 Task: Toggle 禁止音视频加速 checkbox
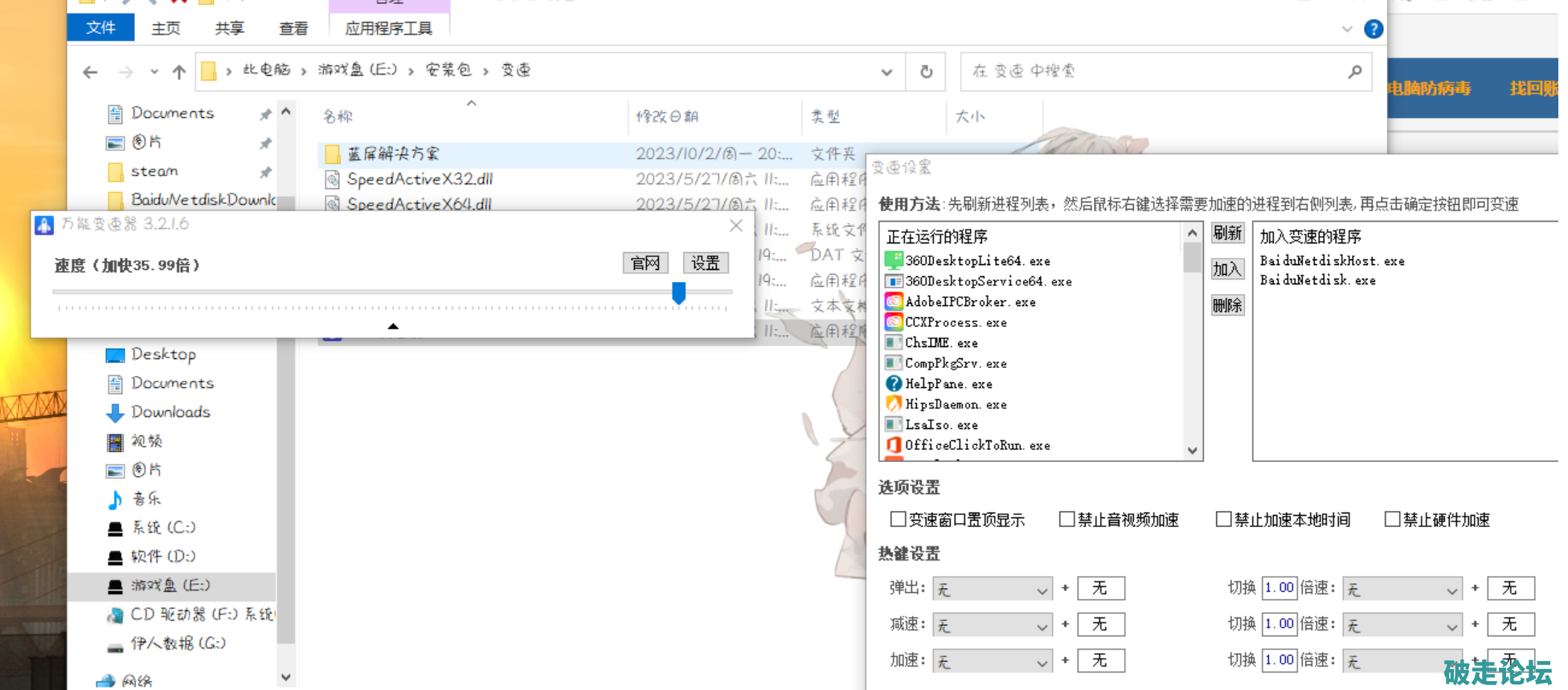pos(1066,520)
